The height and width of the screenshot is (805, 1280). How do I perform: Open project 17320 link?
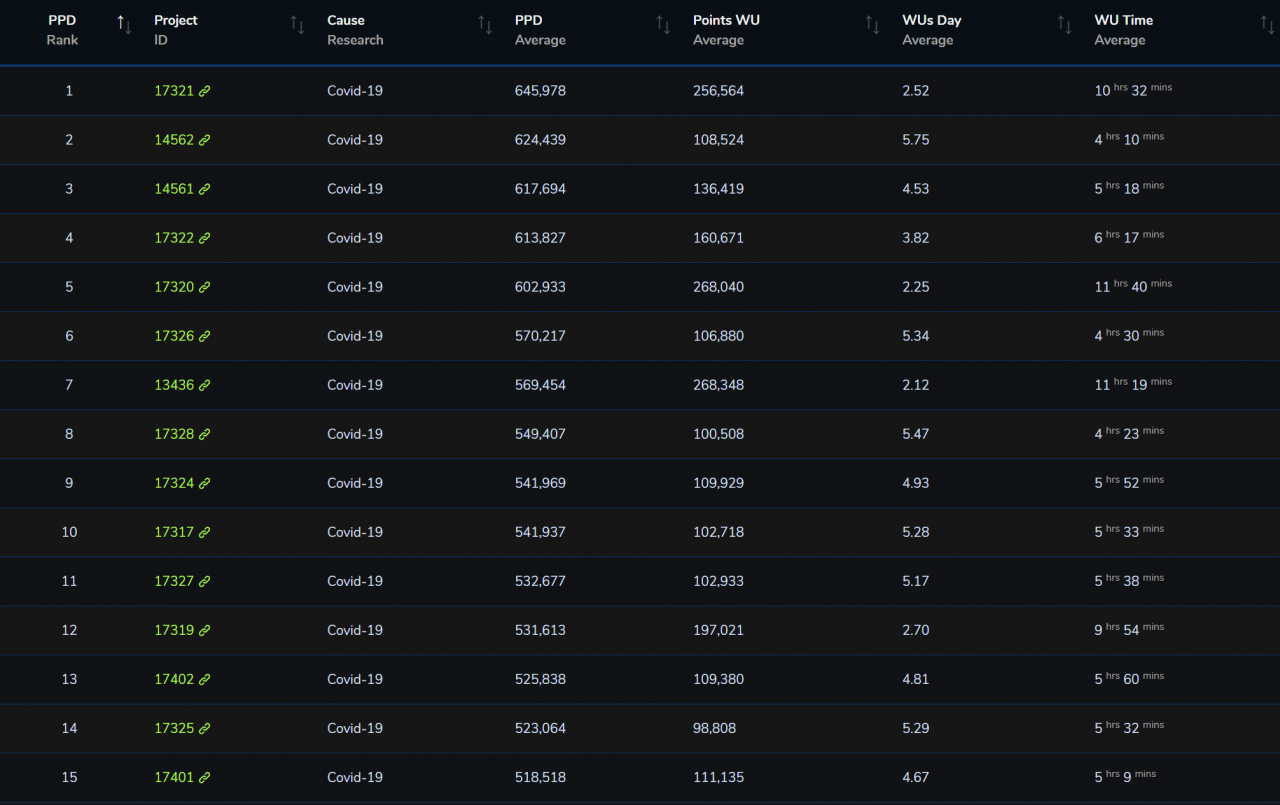[174, 287]
